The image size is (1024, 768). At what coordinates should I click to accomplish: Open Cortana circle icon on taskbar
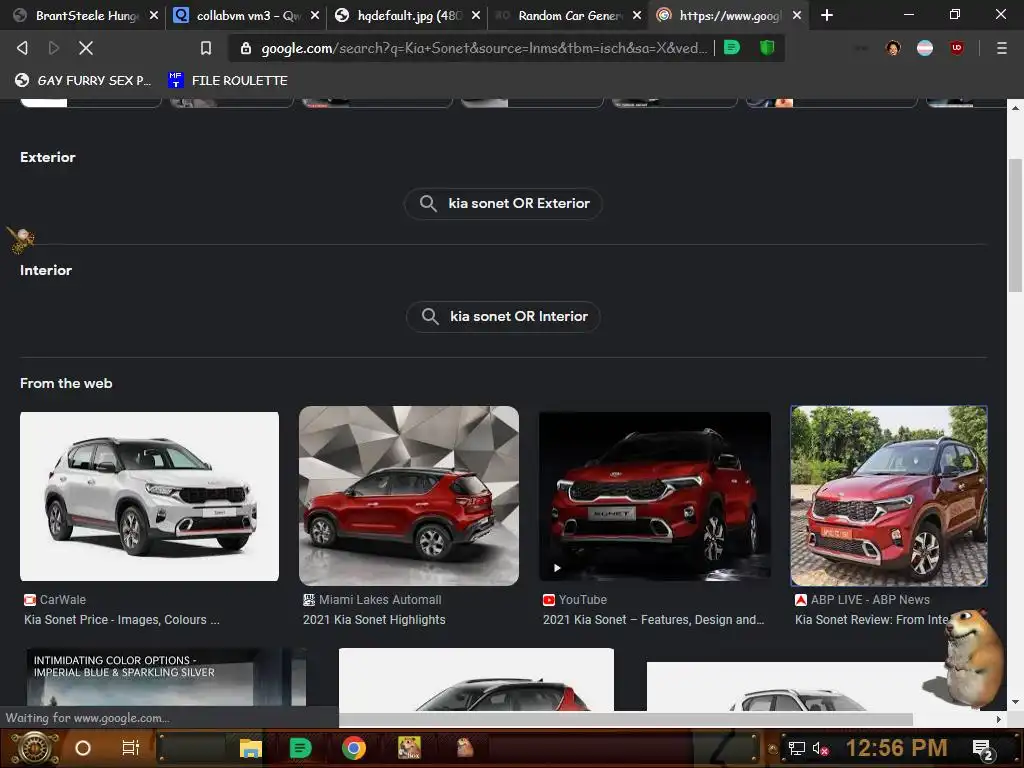coord(83,748)
